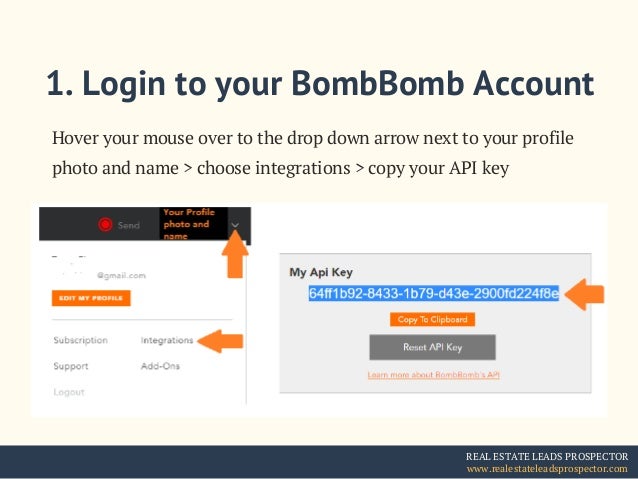Select the highlighted API key field
This screenshot has width=638, height=479.
click(434, 293)
